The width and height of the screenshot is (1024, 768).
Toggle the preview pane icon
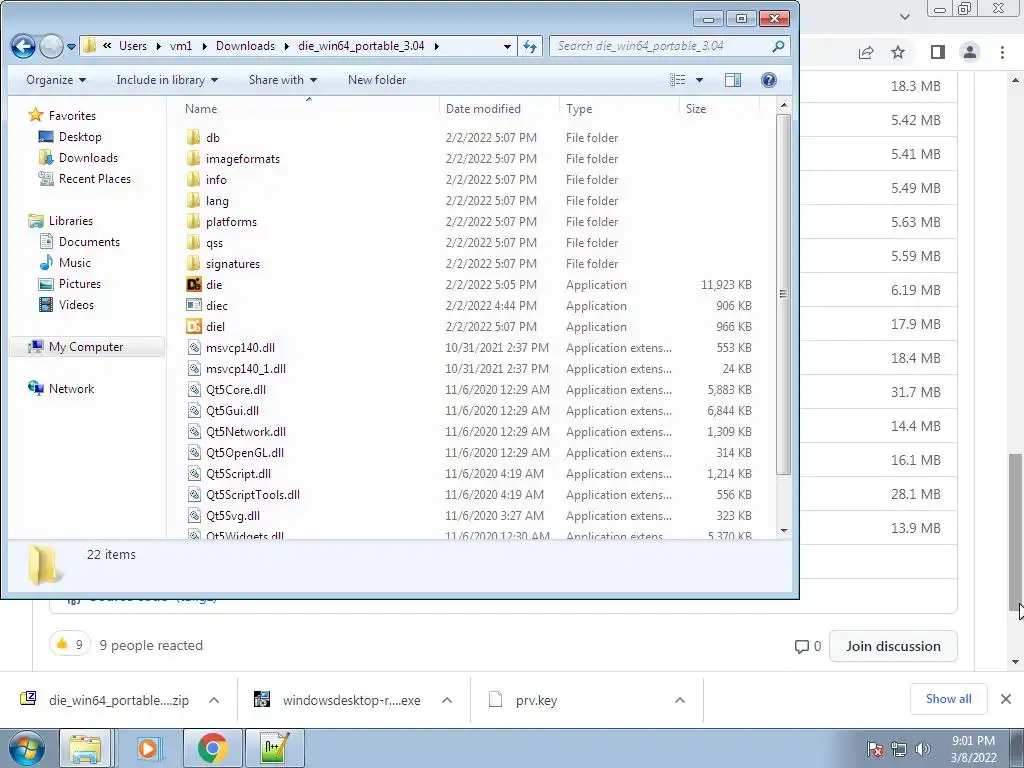(733, 80)
